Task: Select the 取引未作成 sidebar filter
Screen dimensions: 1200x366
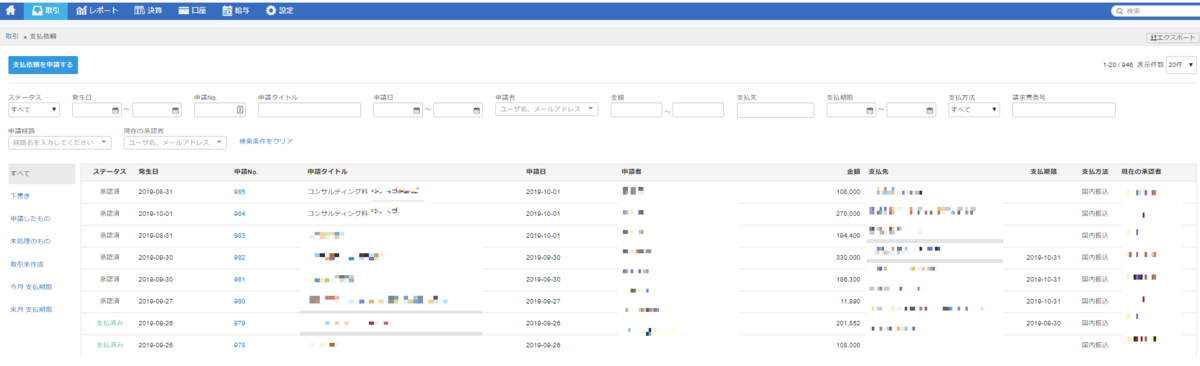Action: 27,264
